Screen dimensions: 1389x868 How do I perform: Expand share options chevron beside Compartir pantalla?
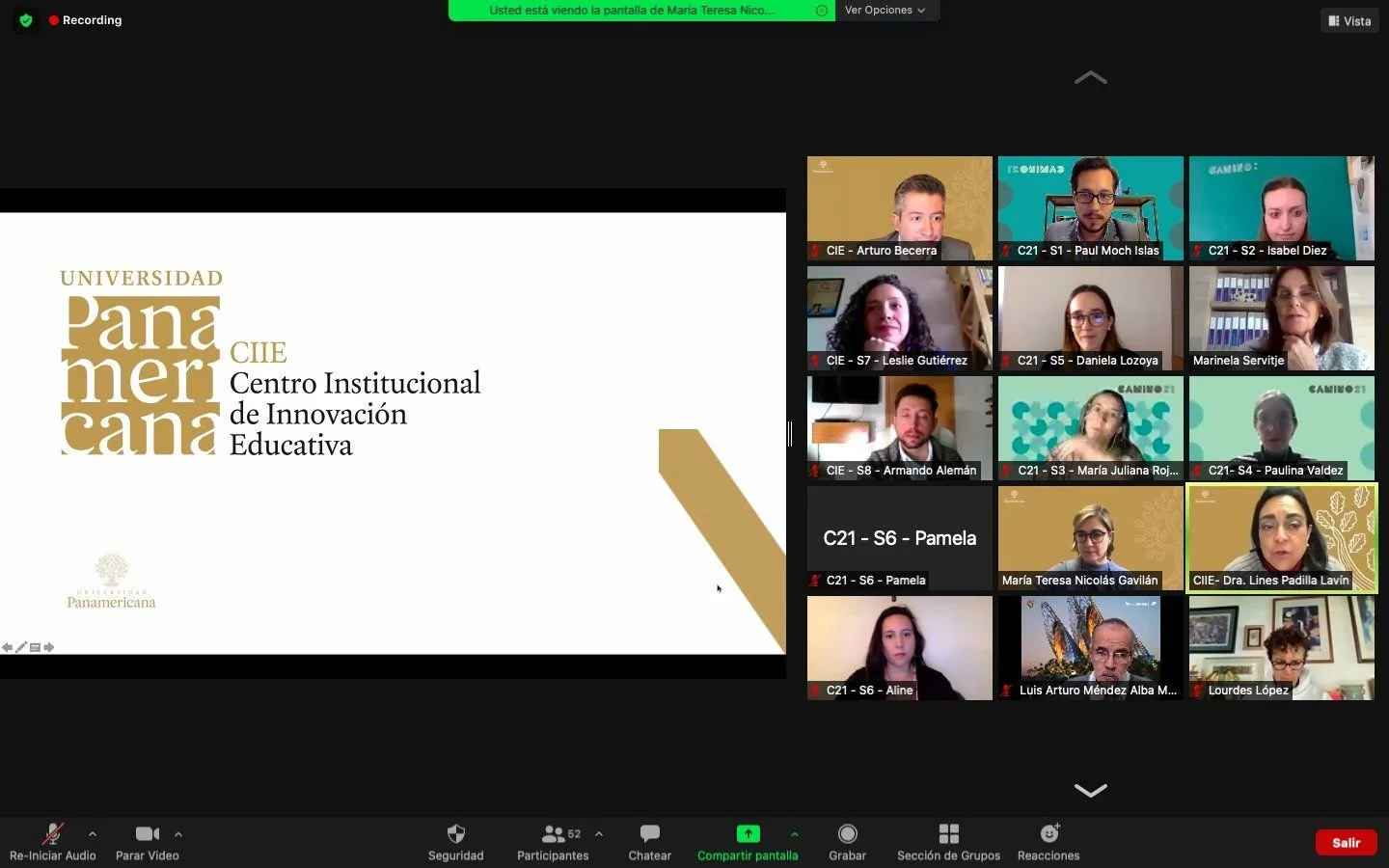tap(795, 834)
